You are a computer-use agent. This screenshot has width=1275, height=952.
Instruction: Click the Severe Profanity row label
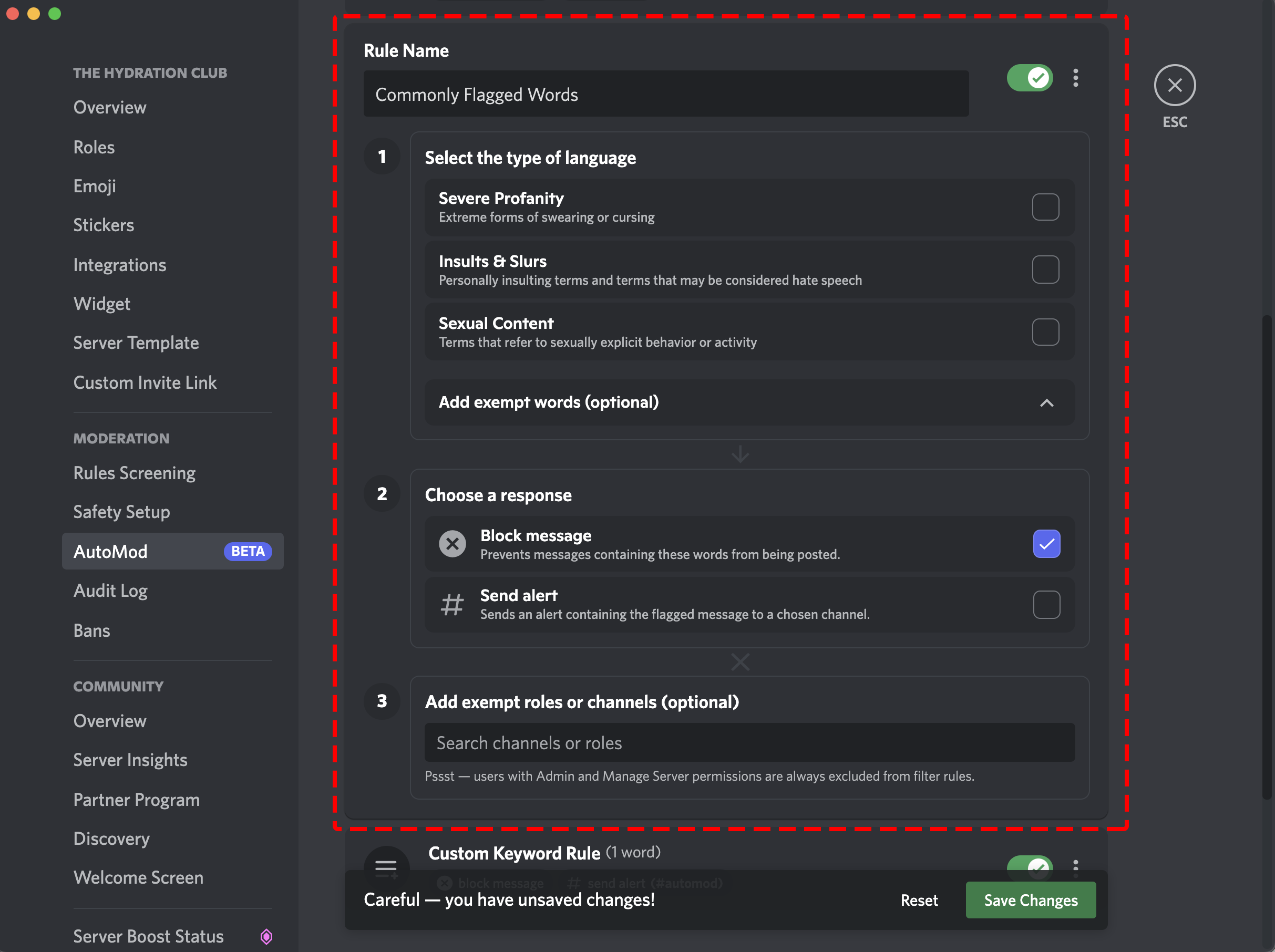click(501, 198)
